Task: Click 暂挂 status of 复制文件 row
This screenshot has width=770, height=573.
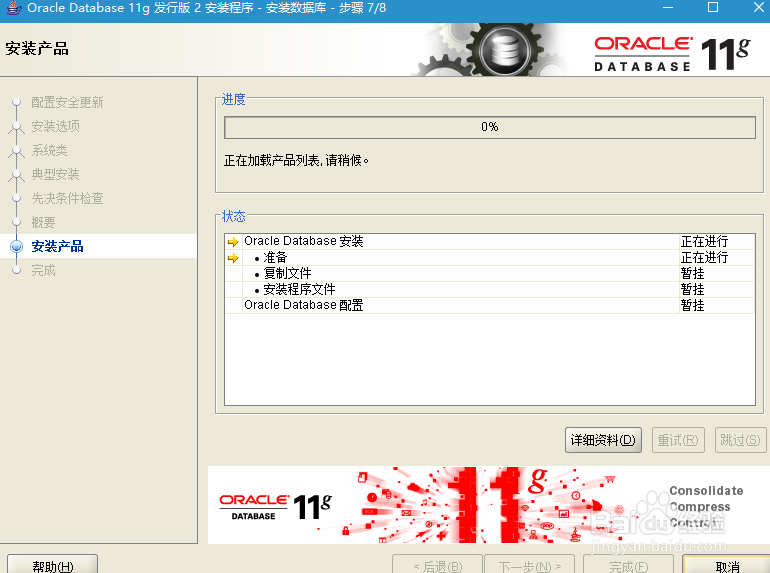Action: [692, 273]
